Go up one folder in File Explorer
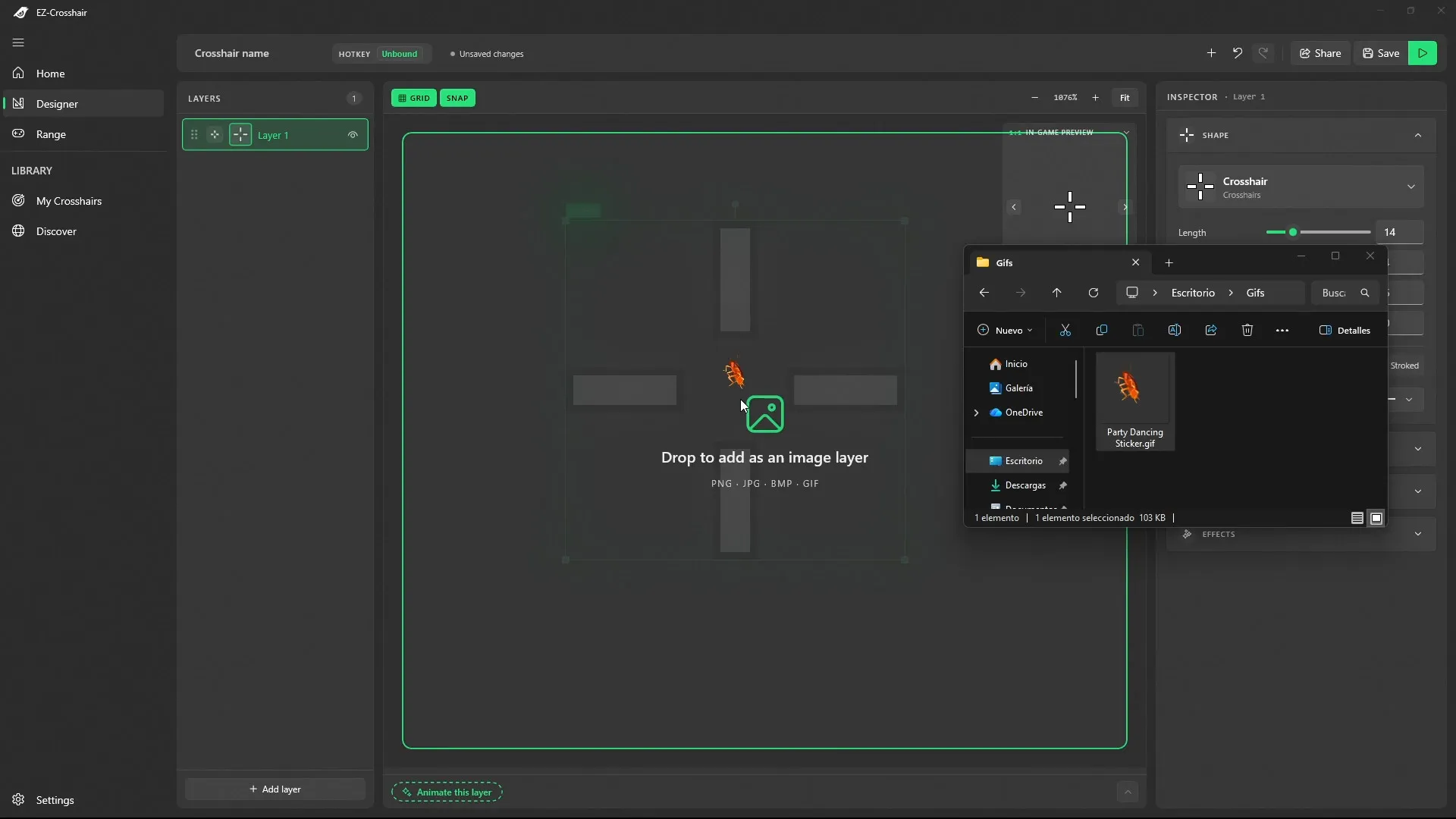The image size is (1456, 819). pos(1056,293)
